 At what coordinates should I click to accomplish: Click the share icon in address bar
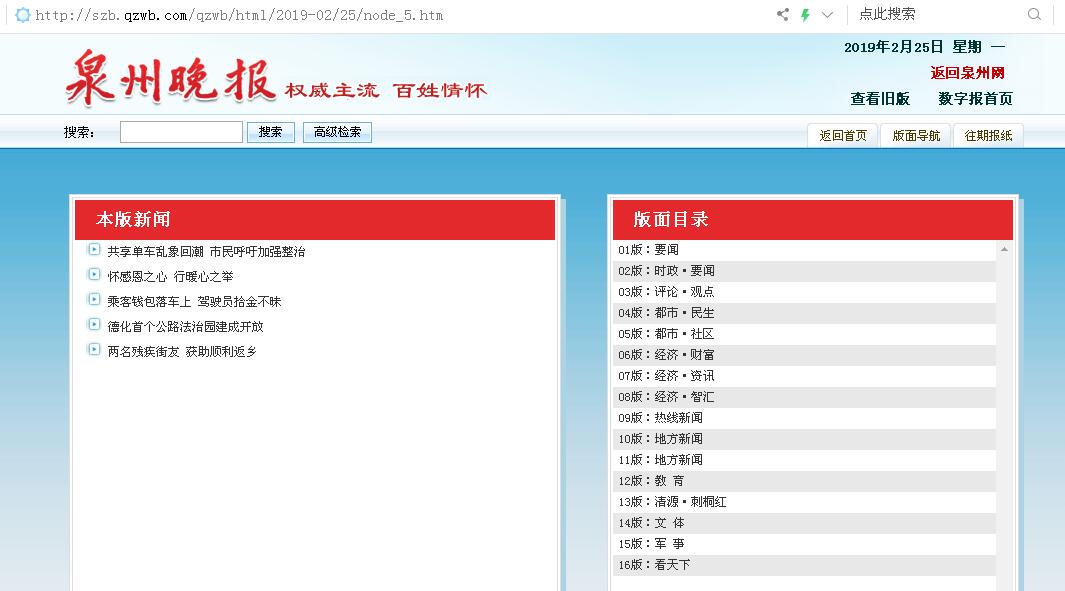pyautogui.click(x=782, y=15)
